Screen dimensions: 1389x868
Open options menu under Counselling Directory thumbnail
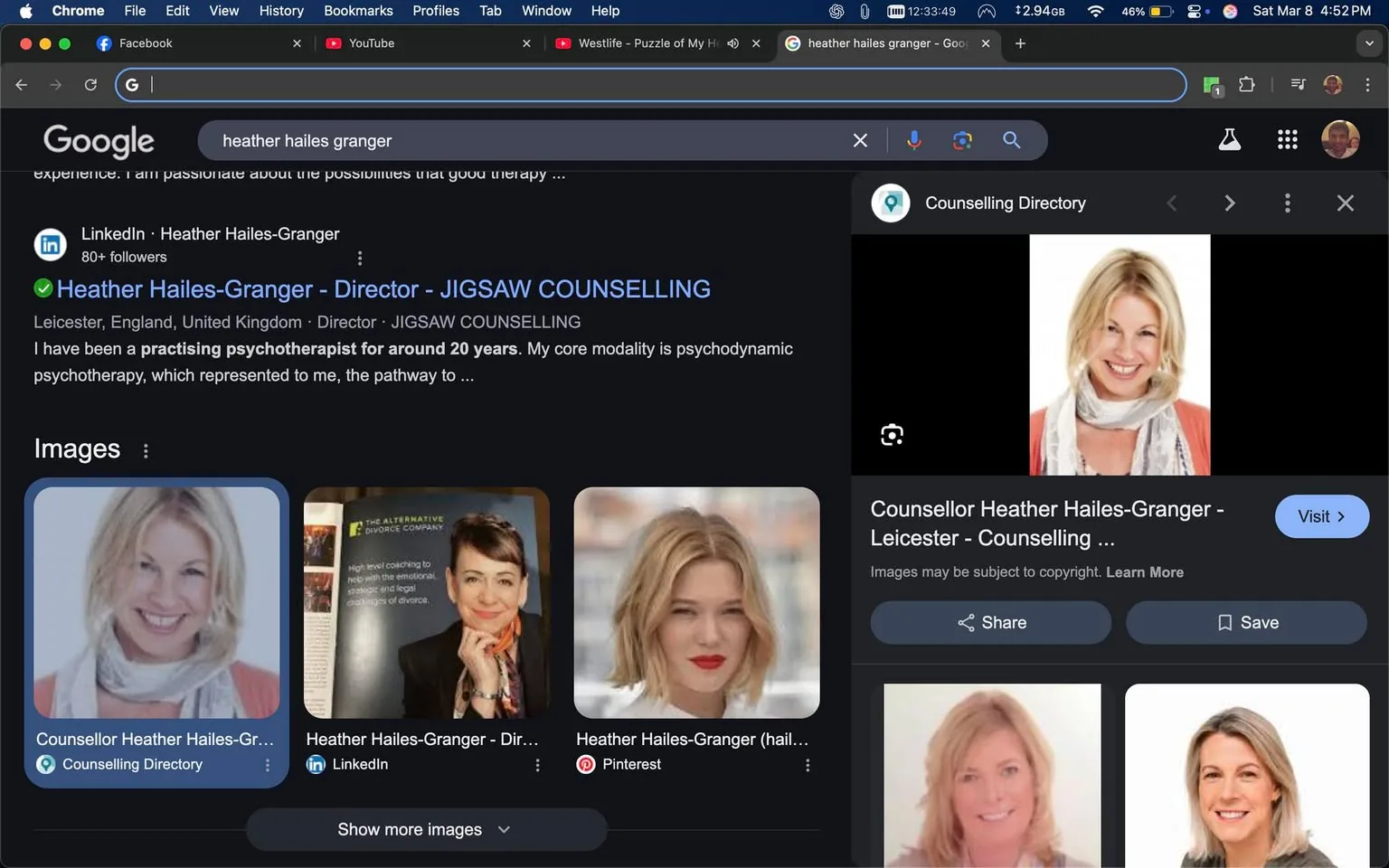(x=266, y=764)
